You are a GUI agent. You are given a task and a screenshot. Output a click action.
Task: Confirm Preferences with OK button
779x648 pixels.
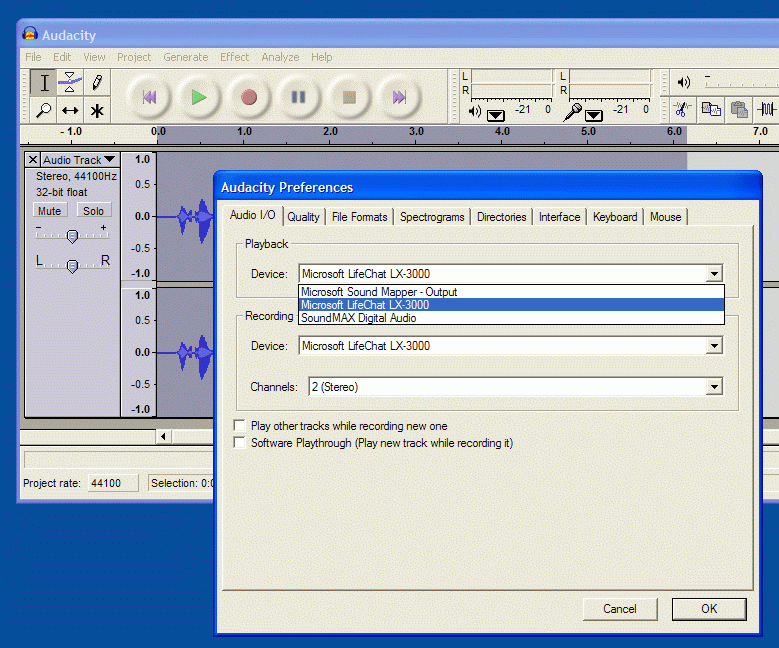709,609
